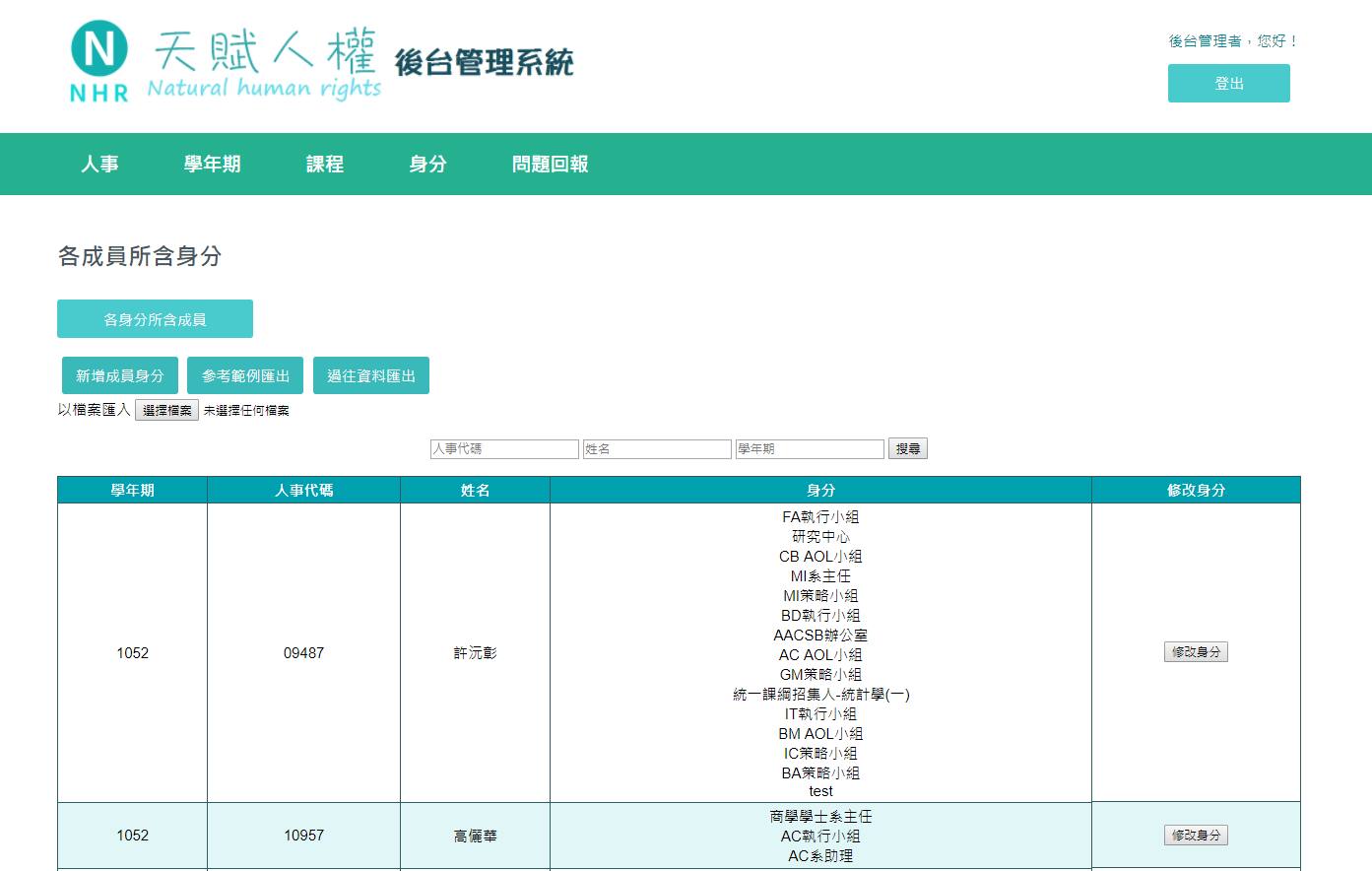The width and height of the screenshot is (1372, 871).
Task: Click the 1052 term cell for 10957
Action: (x=133, y=836)
